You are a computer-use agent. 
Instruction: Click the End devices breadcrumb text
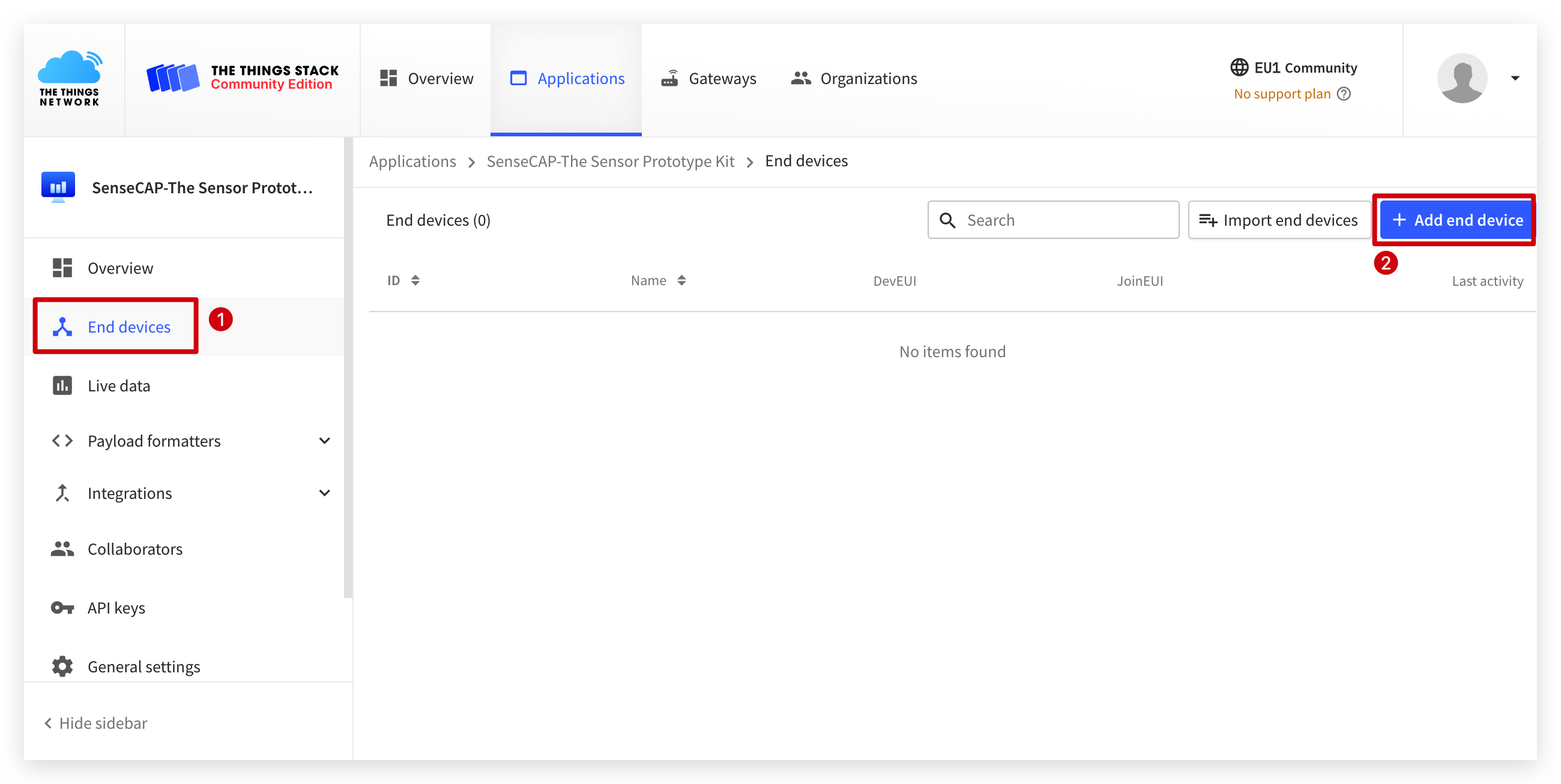click(x=806, y=161)
